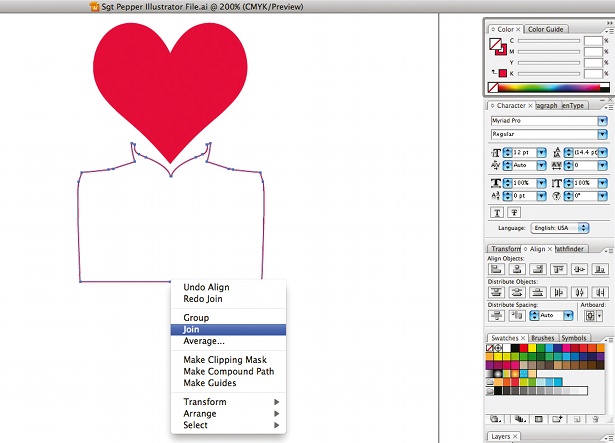Click vertical distribute top icon

[x=497, y=292]
